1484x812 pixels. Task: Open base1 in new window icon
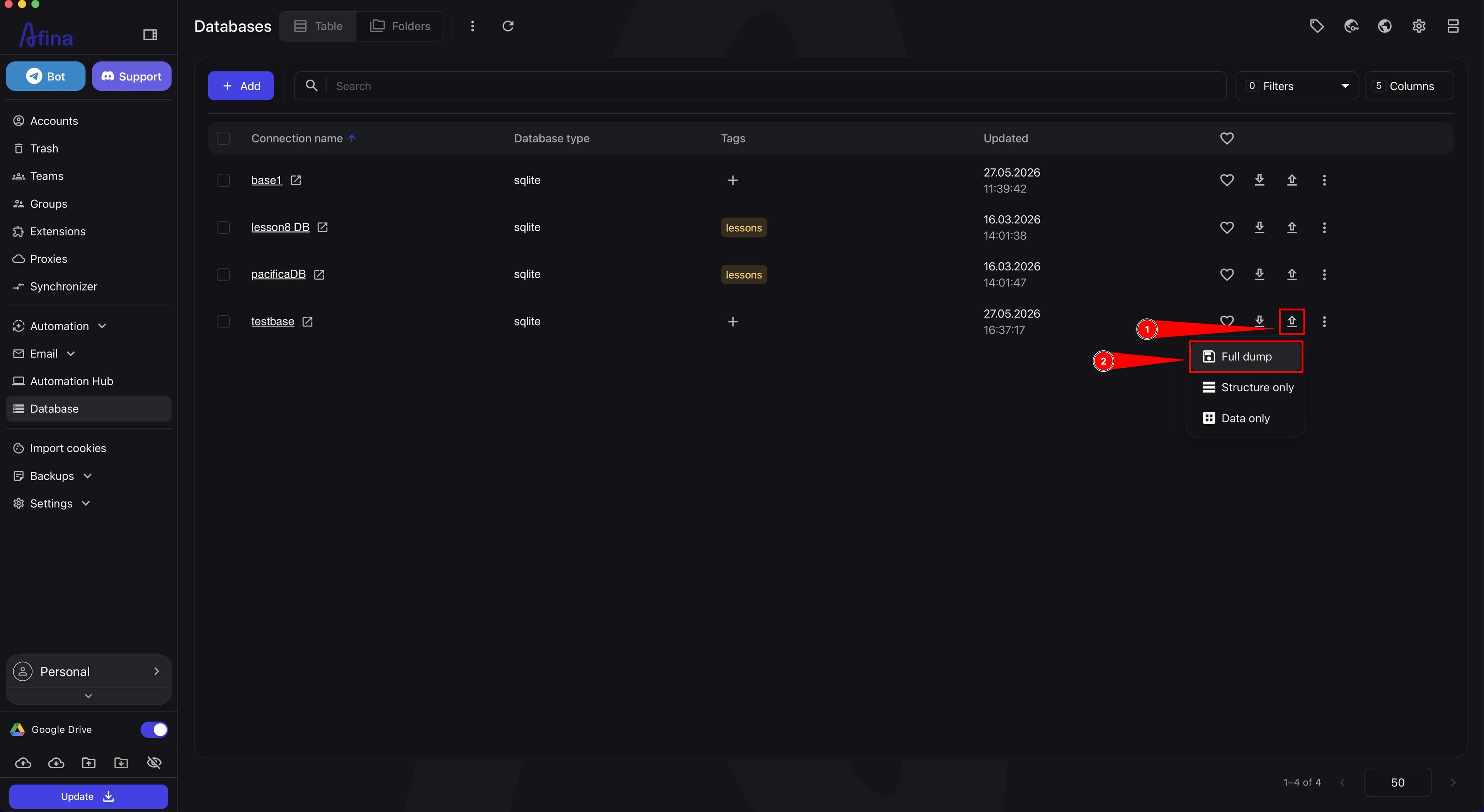pos(296,180)
